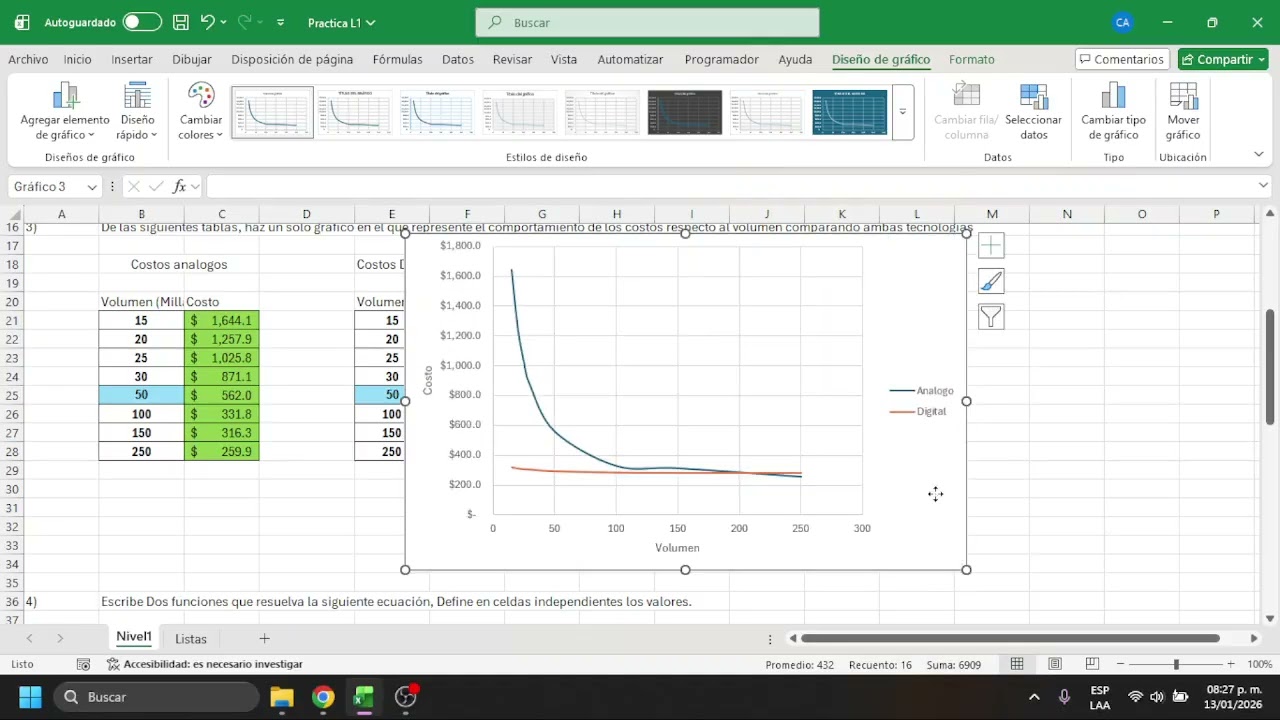Open the Insertar tab
Screen dimensions: 1280x720
point(132,59)
